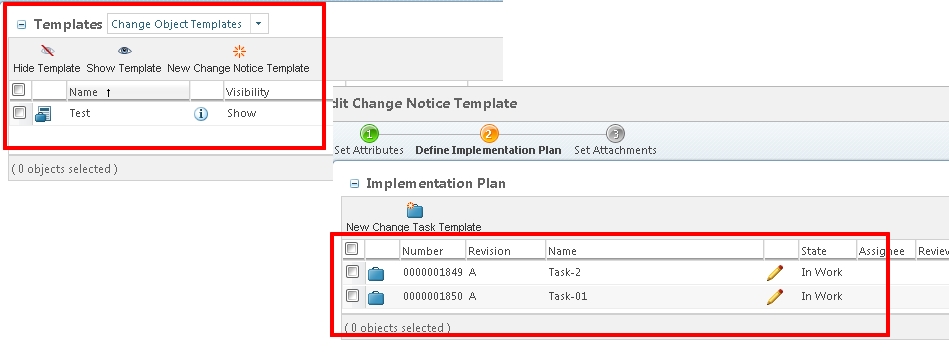
Task: Open the Change Object Templates dropdown arrow
Action: click(258, 24)
